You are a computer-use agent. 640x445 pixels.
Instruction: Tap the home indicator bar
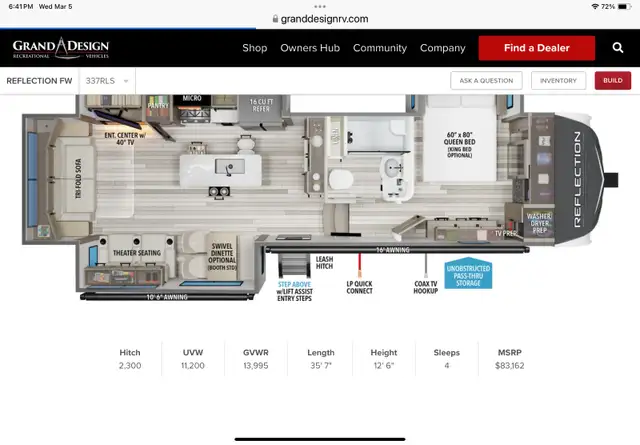tap(320, 439)
